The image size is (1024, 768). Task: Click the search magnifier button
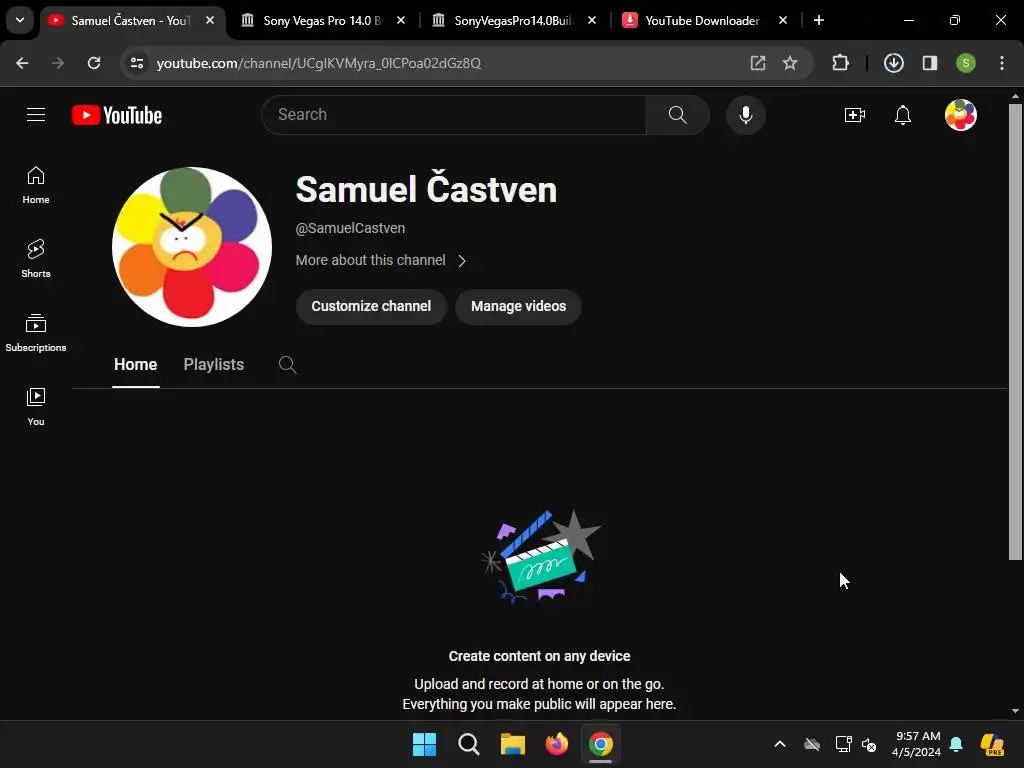(677, 115)
